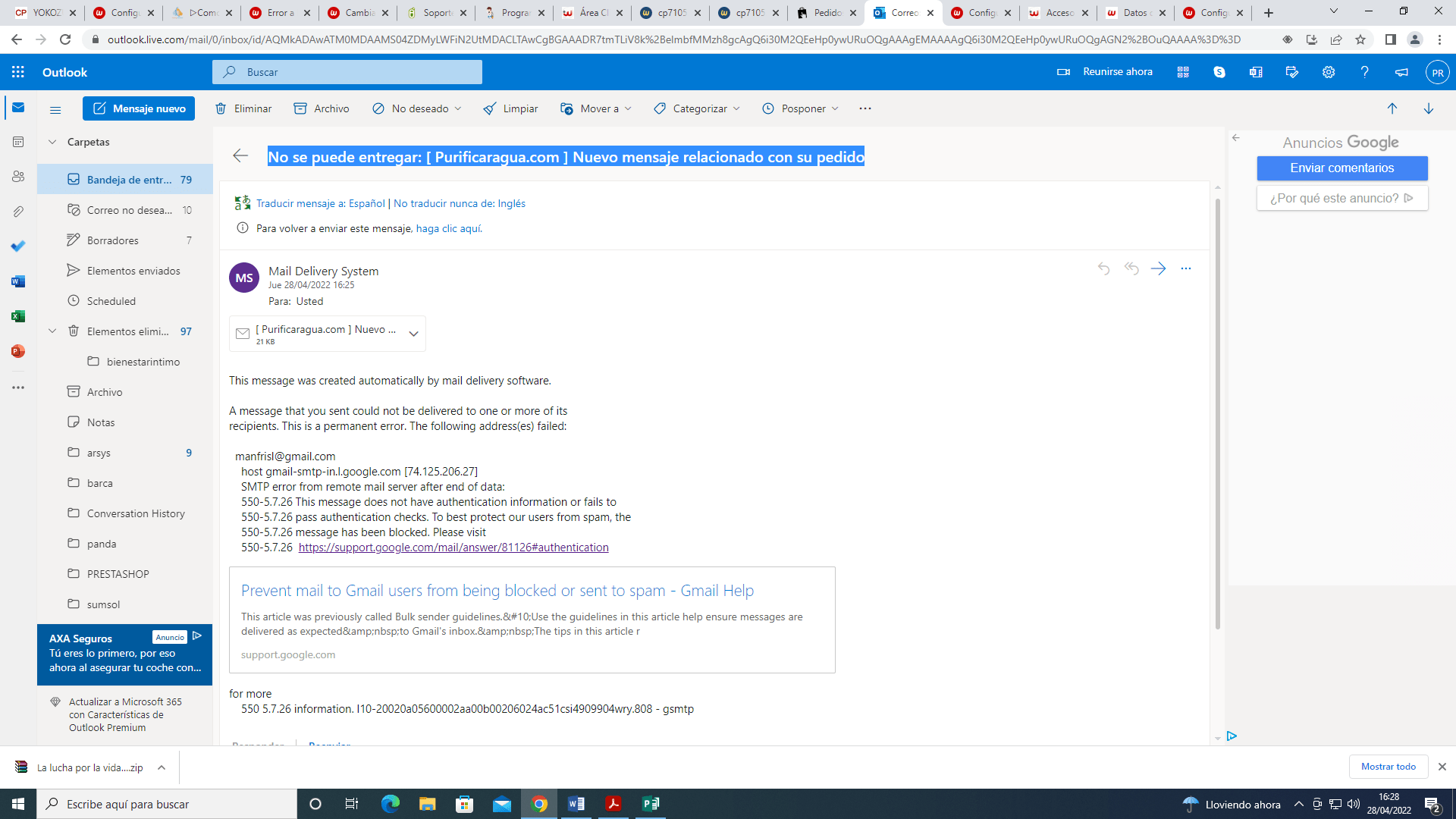Click message pane vertical scrollbar

coord(1218,413)
